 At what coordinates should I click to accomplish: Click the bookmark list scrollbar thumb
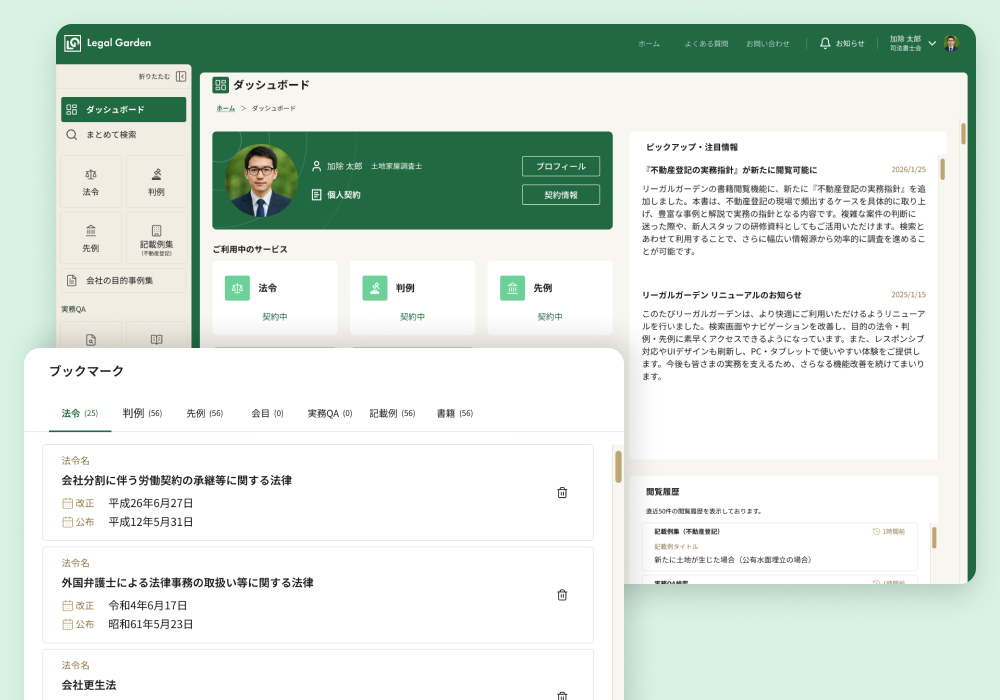[618, 467]
